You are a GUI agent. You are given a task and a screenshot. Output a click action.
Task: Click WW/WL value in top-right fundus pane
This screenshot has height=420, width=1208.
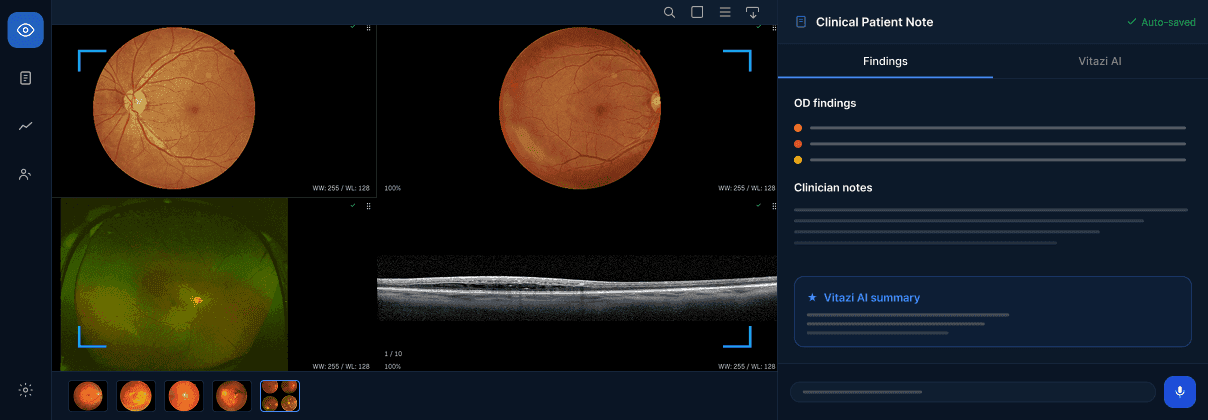tap(746, 188)
